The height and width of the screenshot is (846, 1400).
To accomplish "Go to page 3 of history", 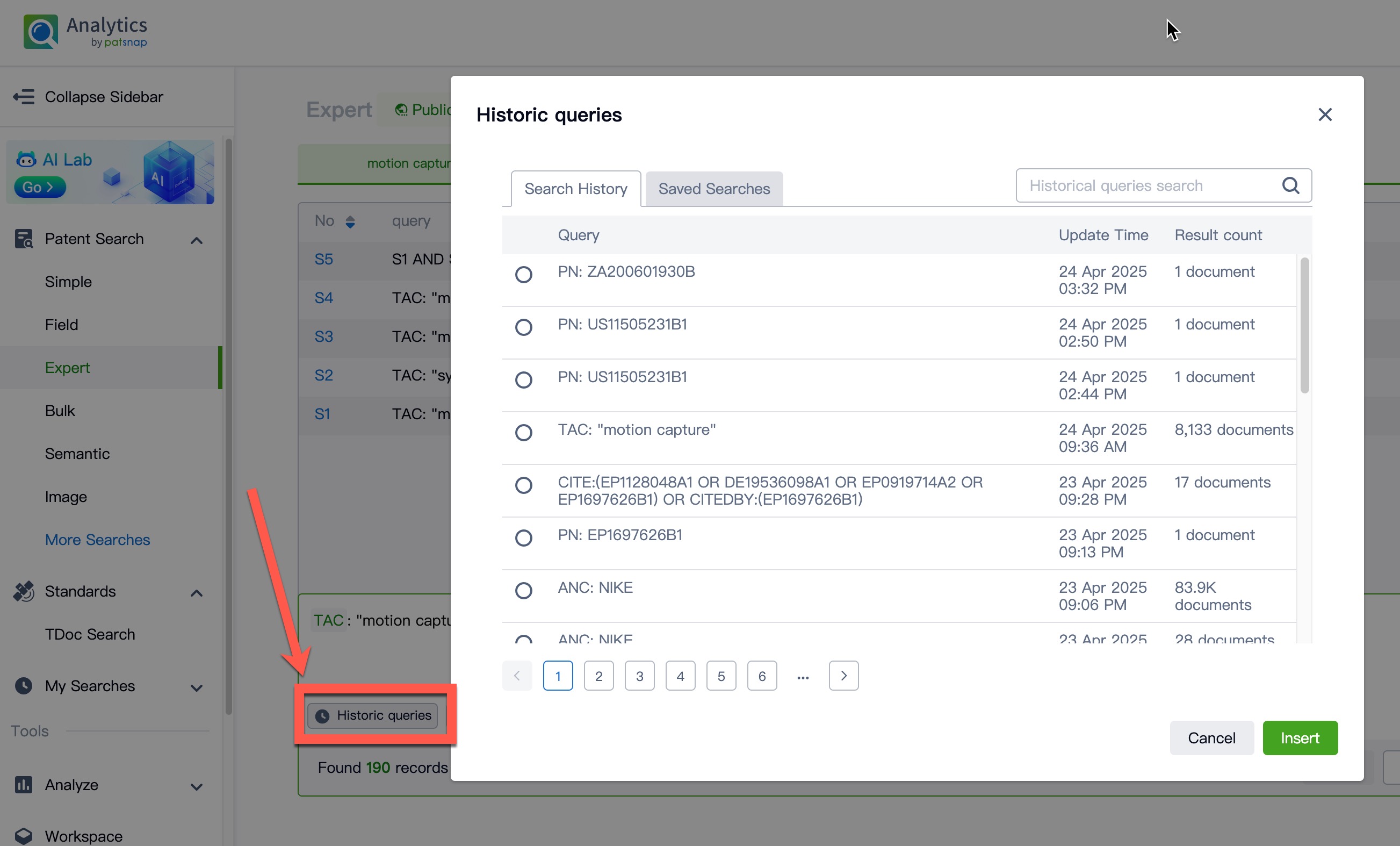I will [x=639, y=676].
